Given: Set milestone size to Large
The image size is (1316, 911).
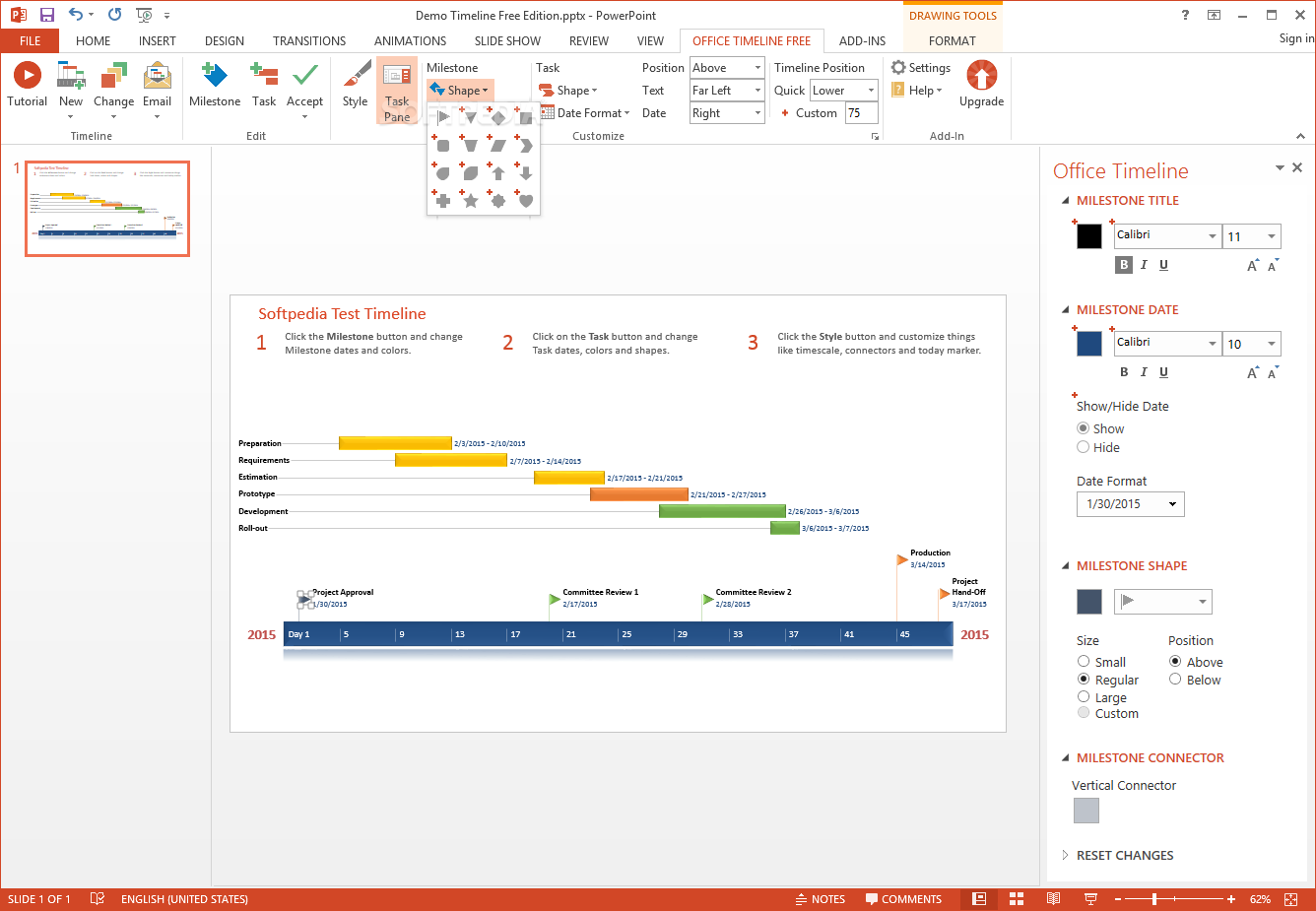Looking at the screenshot, I should tap(1084, 696).
